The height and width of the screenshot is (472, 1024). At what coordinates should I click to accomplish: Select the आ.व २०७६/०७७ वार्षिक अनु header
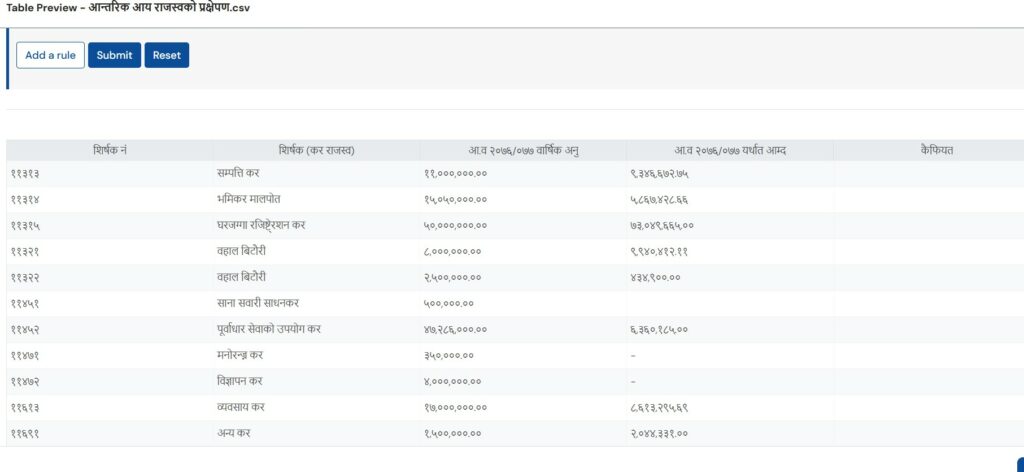click(523, 151)
